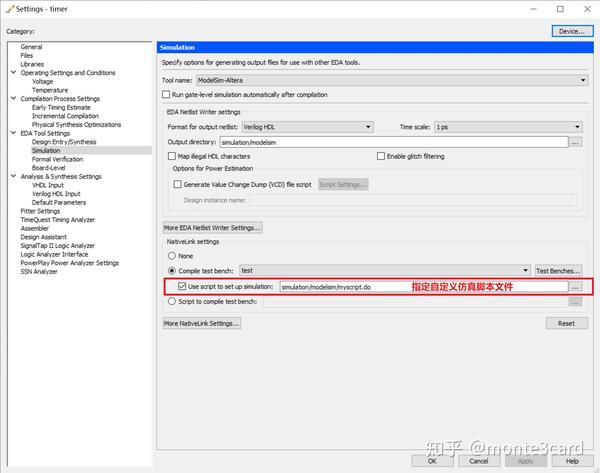Select Incremental Compilation item
The width and height of the screenshot is (600, 473).
[65, 116]
